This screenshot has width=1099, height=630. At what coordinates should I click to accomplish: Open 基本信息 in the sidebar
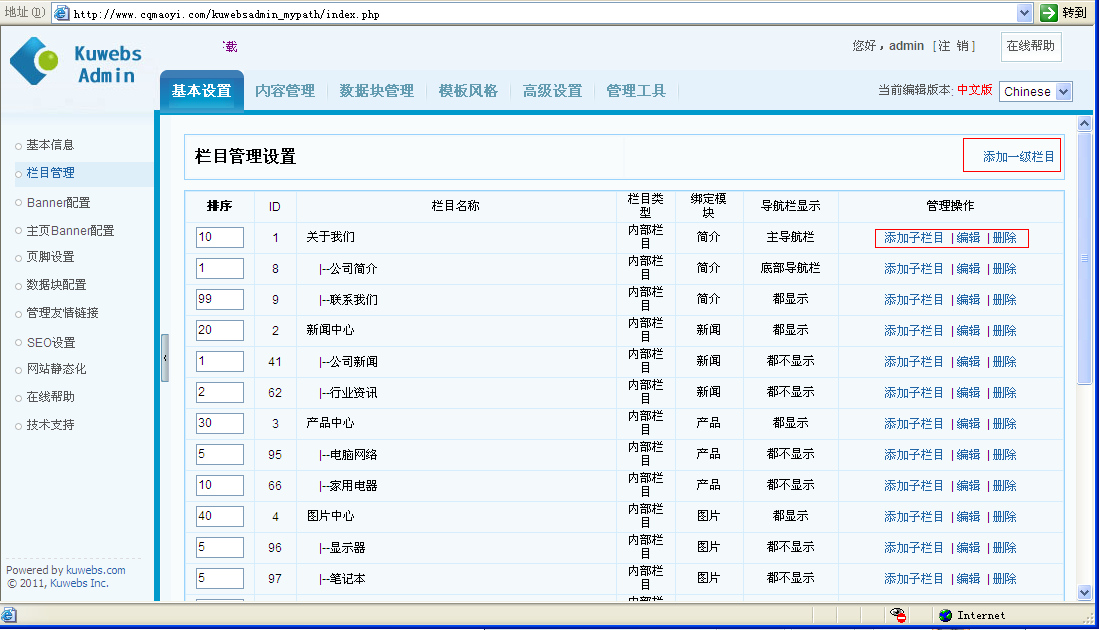click(50, 145)
